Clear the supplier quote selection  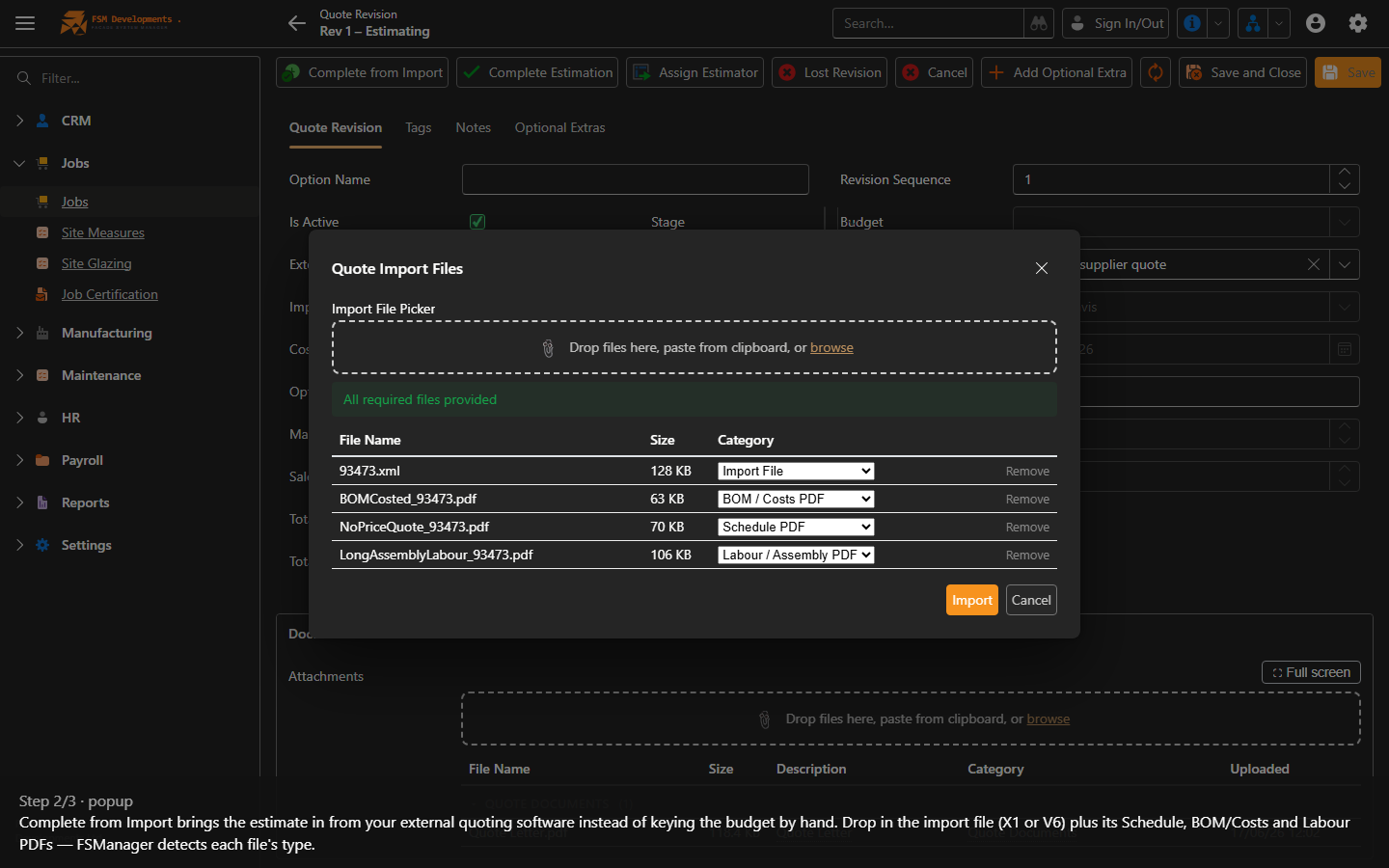1314,264
